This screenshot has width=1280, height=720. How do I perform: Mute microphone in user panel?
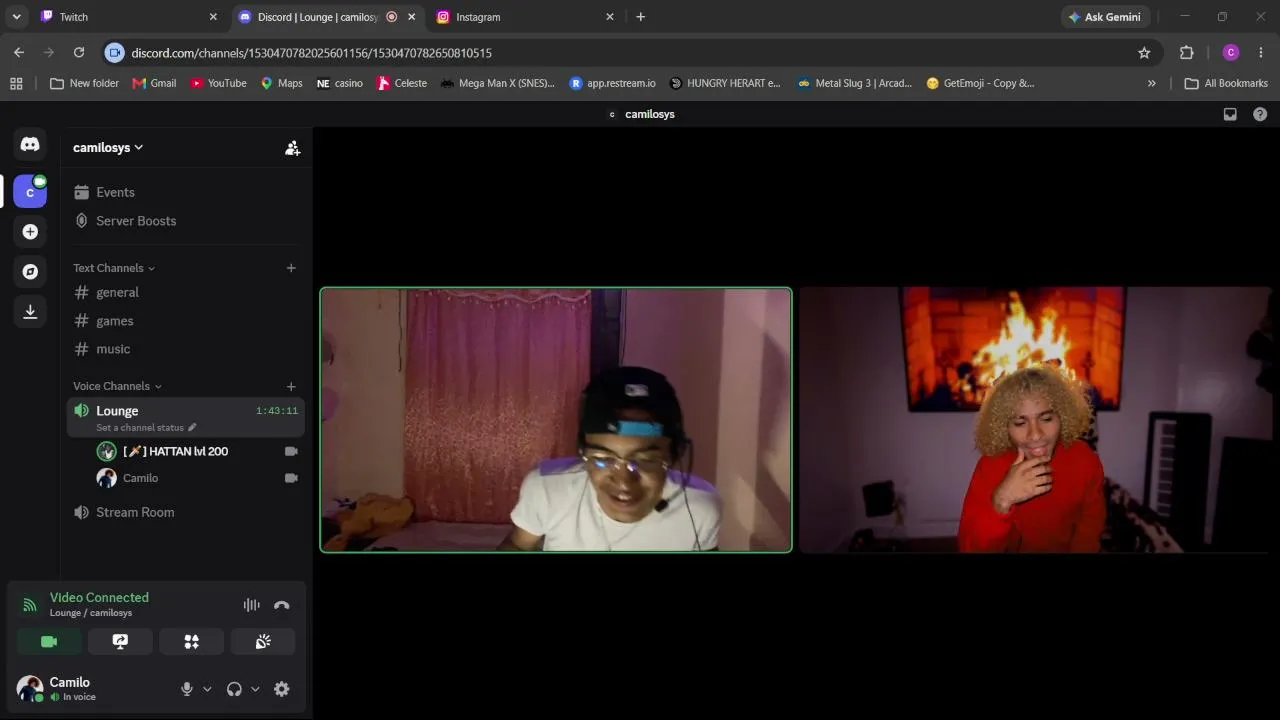point(186,689)
